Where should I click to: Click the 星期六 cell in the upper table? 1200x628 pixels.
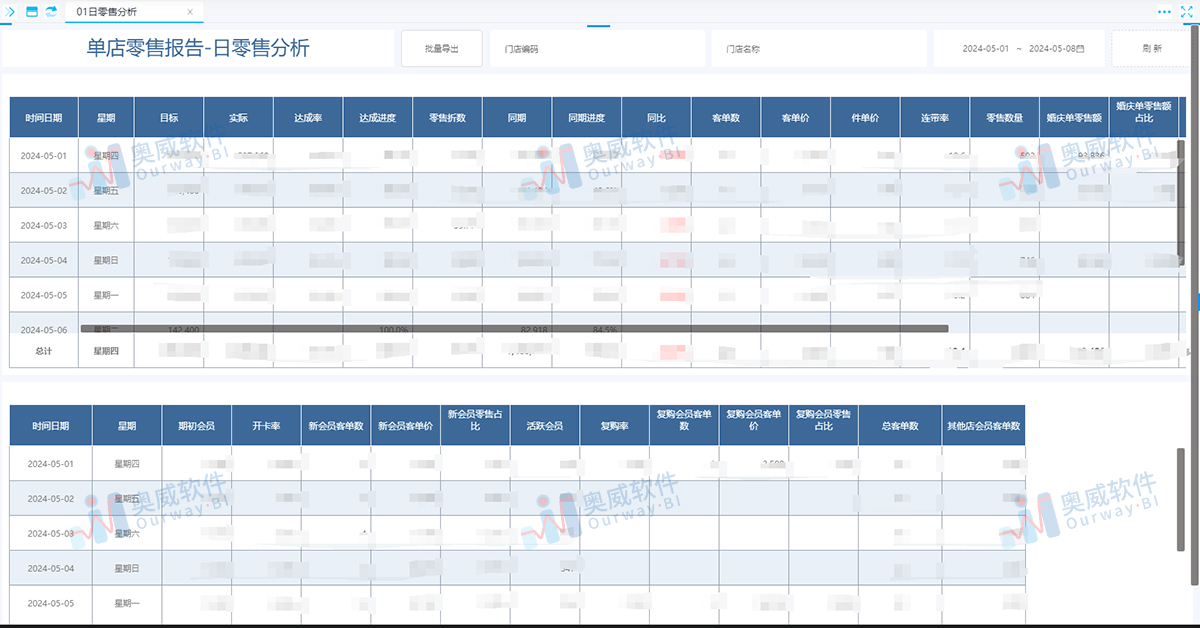click(106, 225)
